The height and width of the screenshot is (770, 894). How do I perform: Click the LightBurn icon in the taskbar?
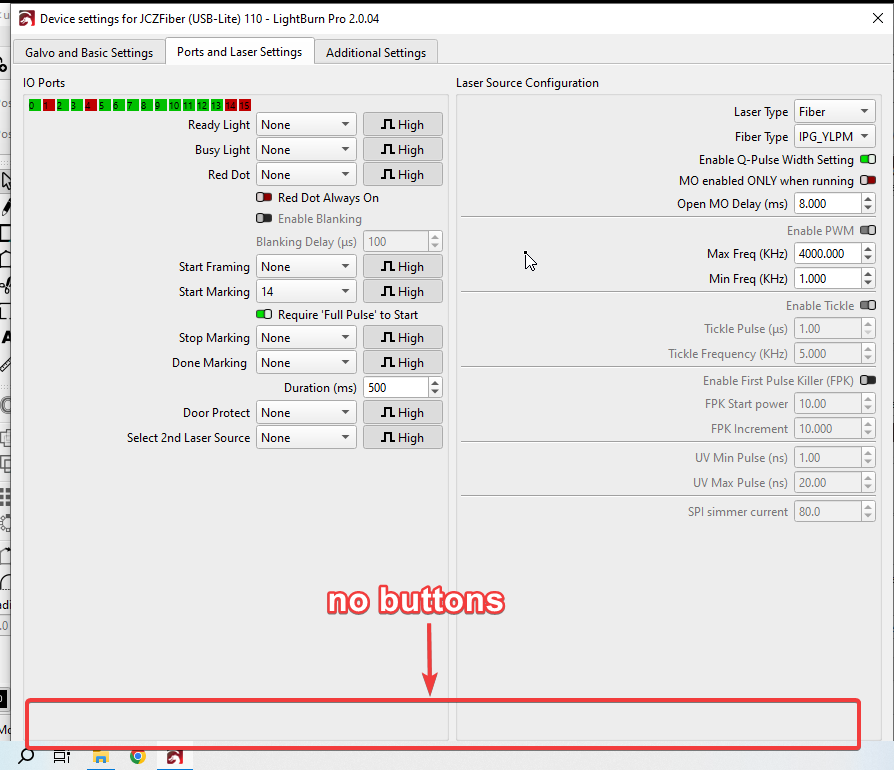pyautogui.click(x=175, y=757)
